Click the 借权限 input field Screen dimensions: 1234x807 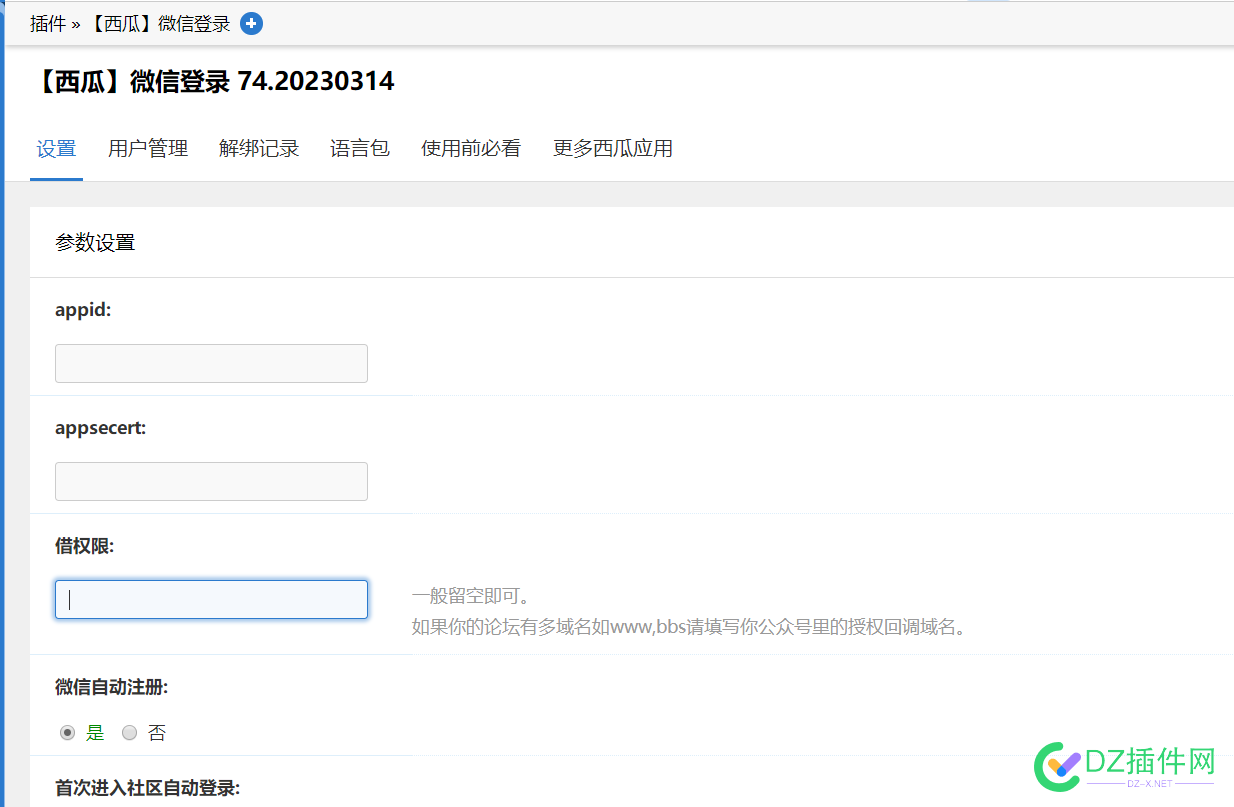click(x=211, y=599)
